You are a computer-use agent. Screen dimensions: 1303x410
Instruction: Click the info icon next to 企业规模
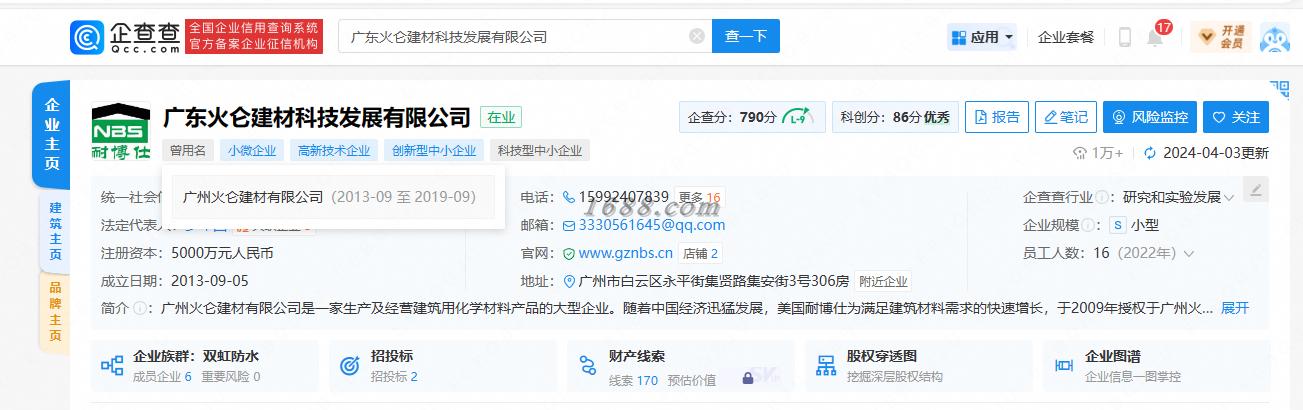click(1088, 225)
